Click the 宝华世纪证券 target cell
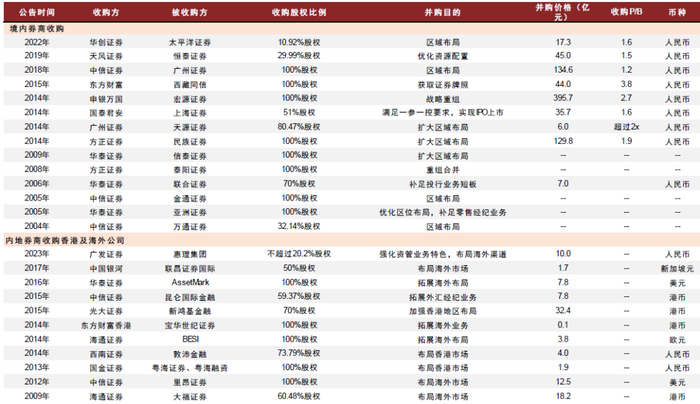Viewport: 700px width, 404px height. point(190,325)
